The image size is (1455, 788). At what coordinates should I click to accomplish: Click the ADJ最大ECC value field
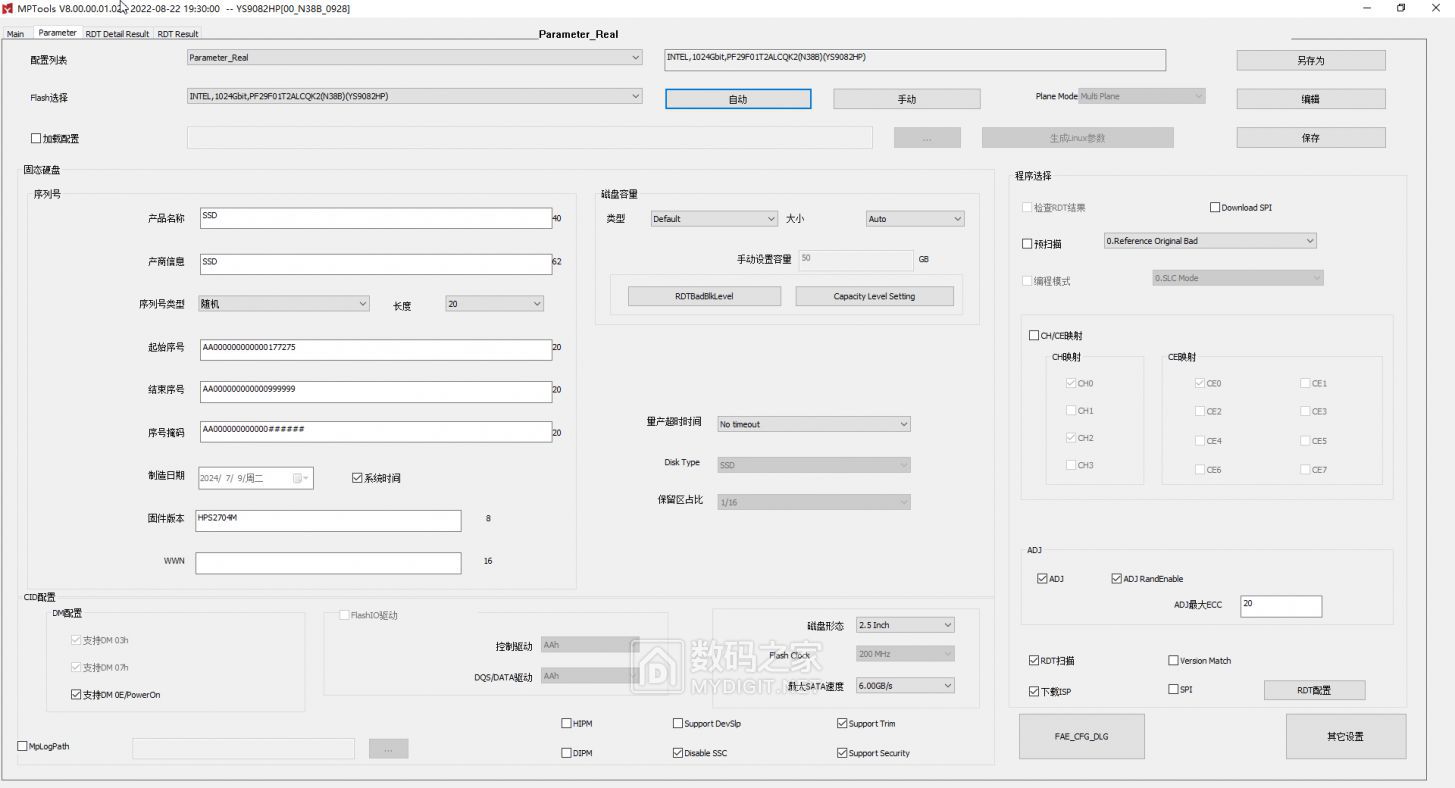coord(1281,606)
